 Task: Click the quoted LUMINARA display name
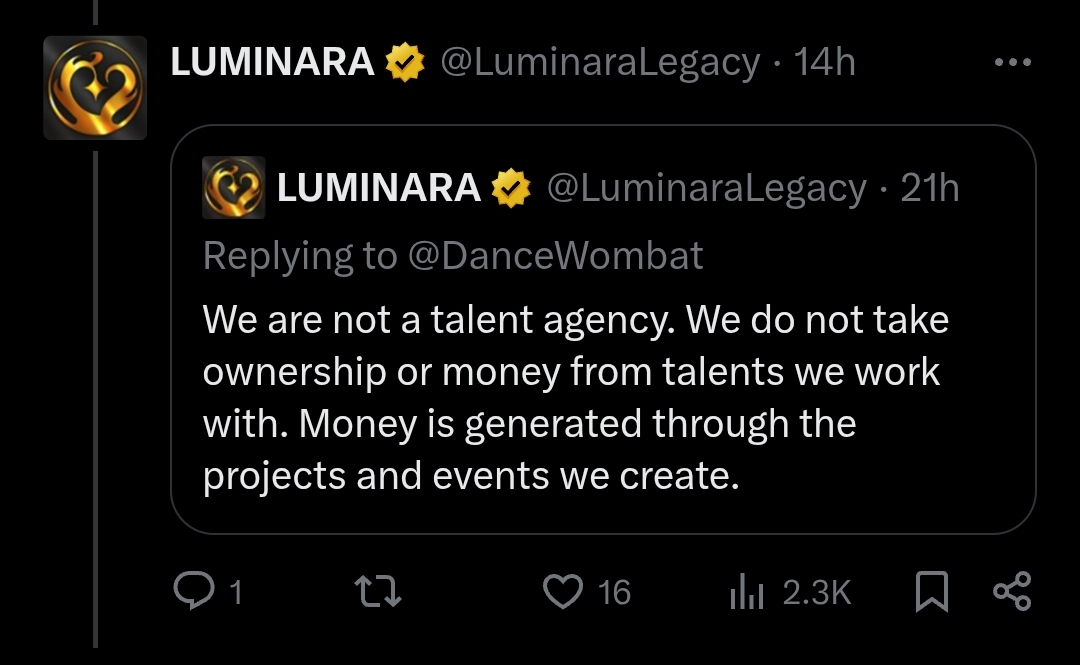378,188
